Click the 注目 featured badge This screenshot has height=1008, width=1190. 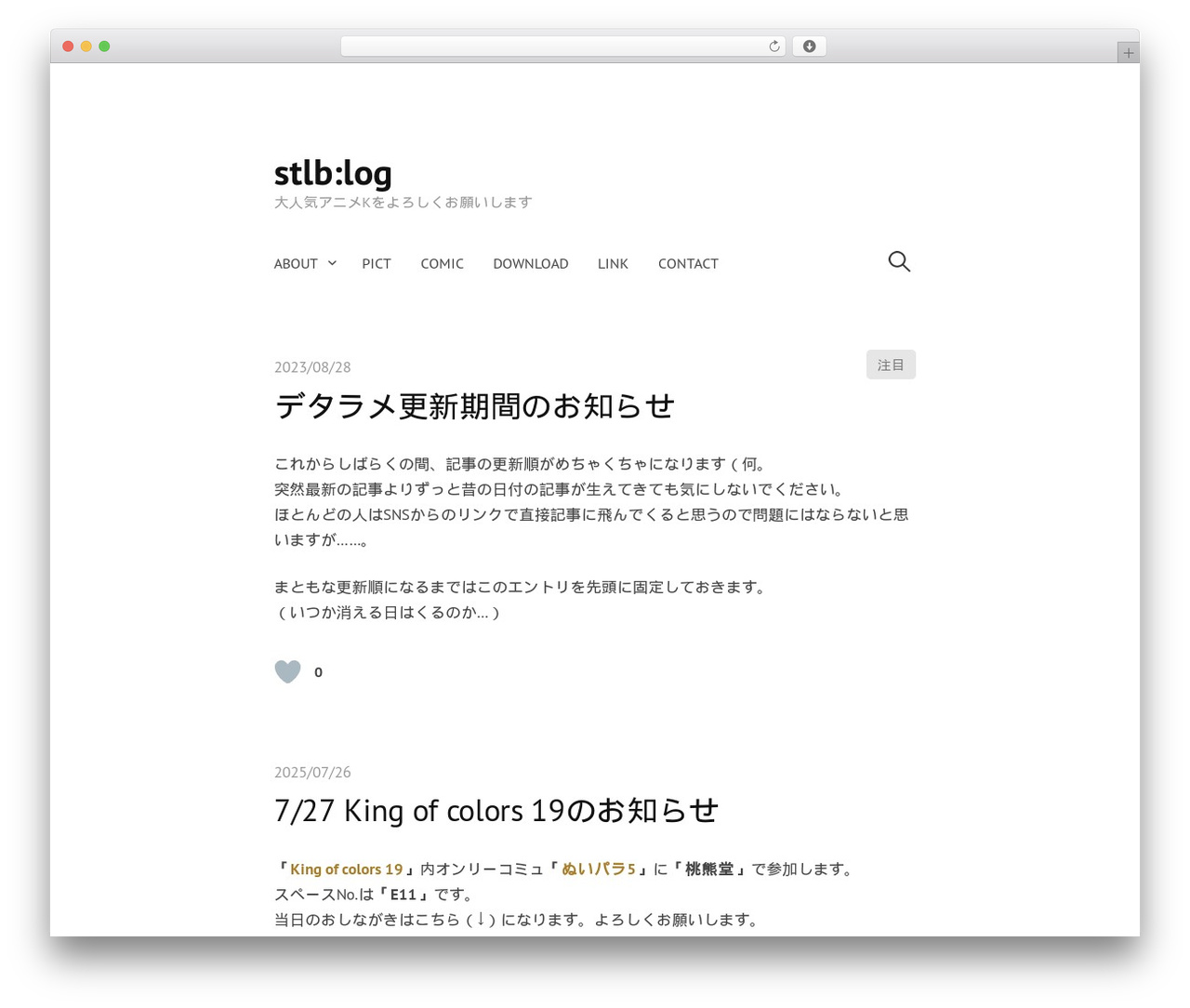tap(891, 365)
